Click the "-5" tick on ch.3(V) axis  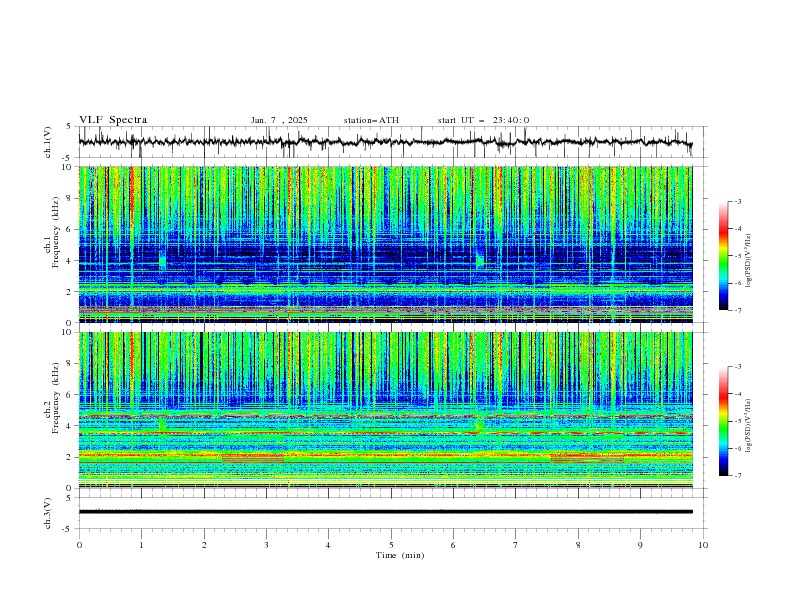coord(68,529)
